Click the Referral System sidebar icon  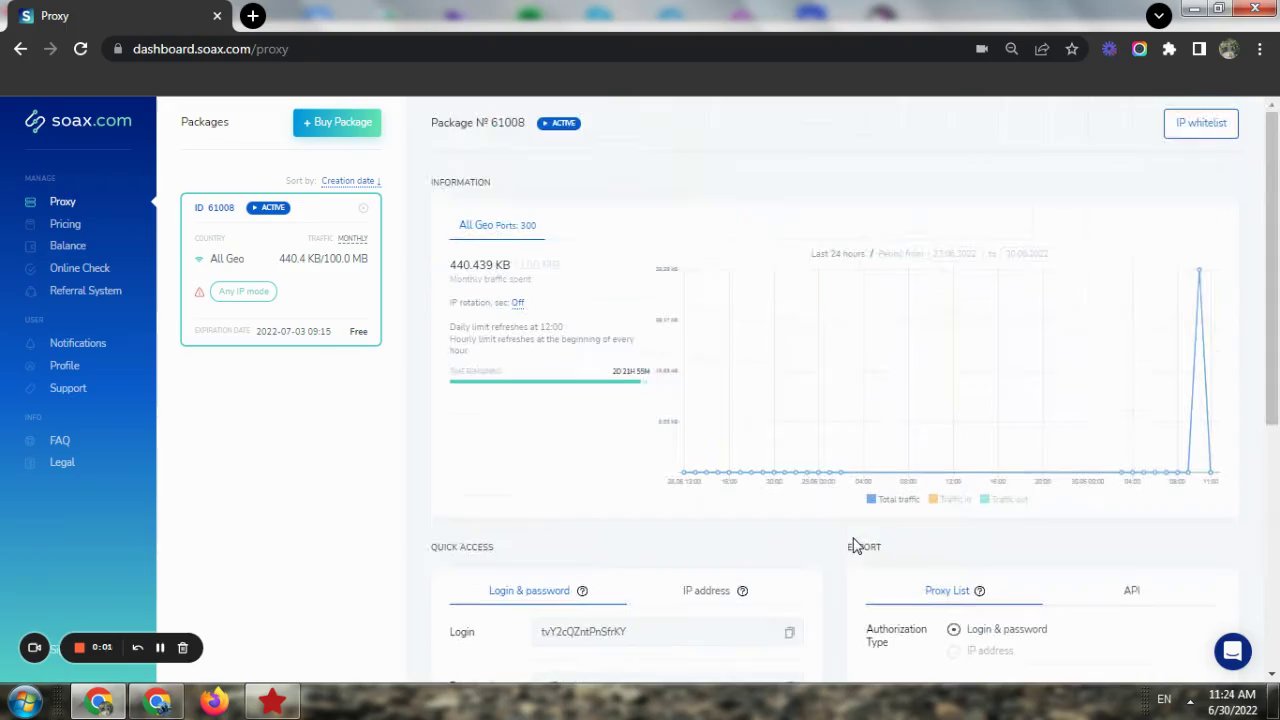coord(30,291)
